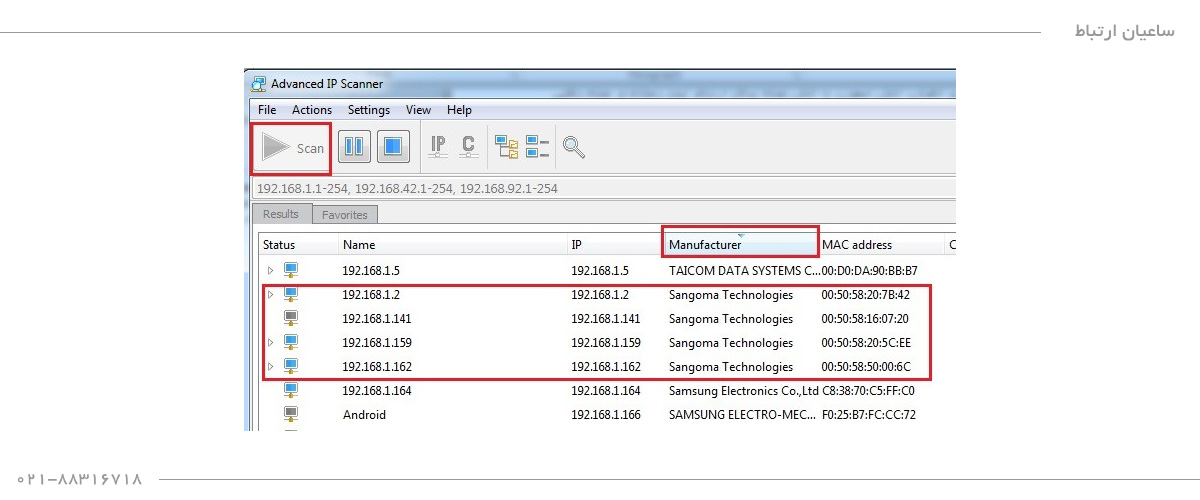Click Sangoma Technologies cell in 192.168.1.159 row
Image resolution: width=1200 pixels, height=500 pixels.
[x=731, y=343]
